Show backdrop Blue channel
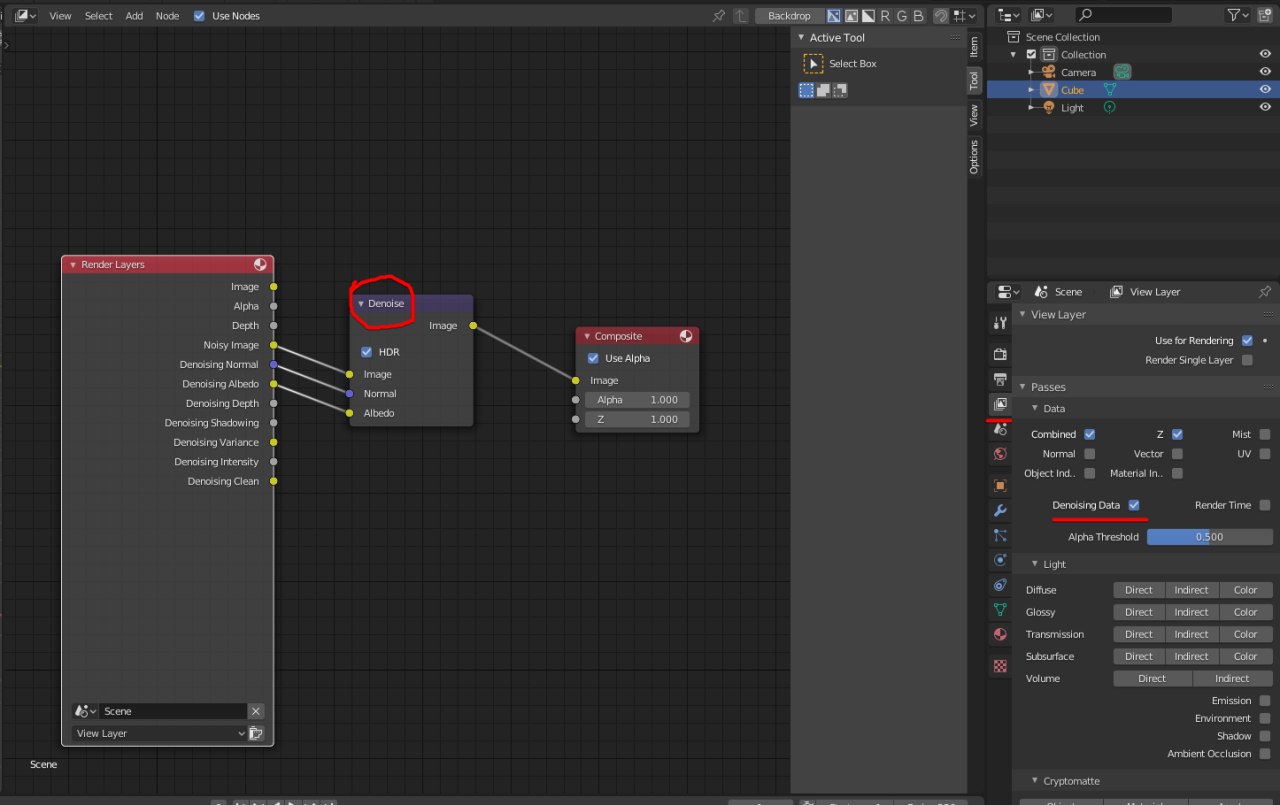This screenshot has width=1280, height=805. (x=918, y=16)
